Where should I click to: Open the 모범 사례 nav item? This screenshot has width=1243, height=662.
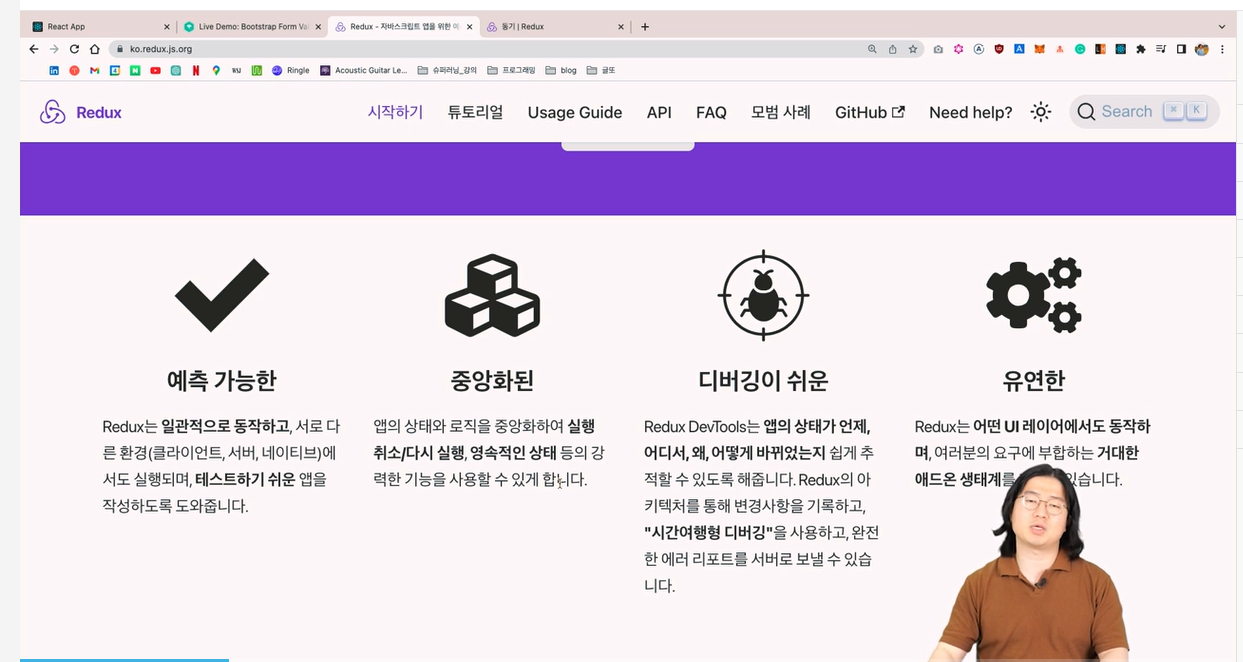click(781, 112)
